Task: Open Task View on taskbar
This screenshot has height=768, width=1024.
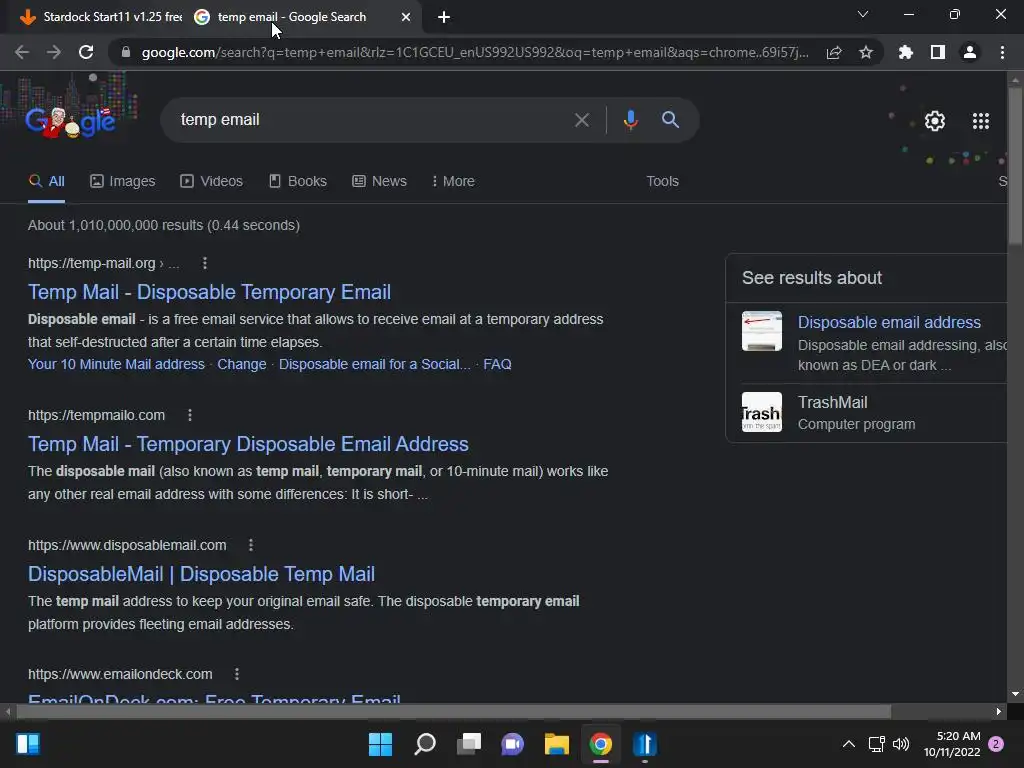Action: 469,744
